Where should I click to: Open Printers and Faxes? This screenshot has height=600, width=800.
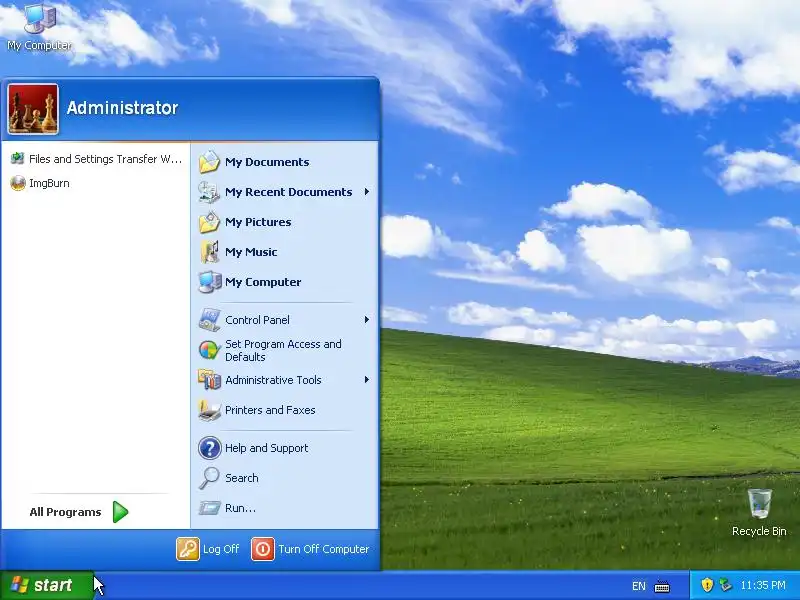coord(285,410)
